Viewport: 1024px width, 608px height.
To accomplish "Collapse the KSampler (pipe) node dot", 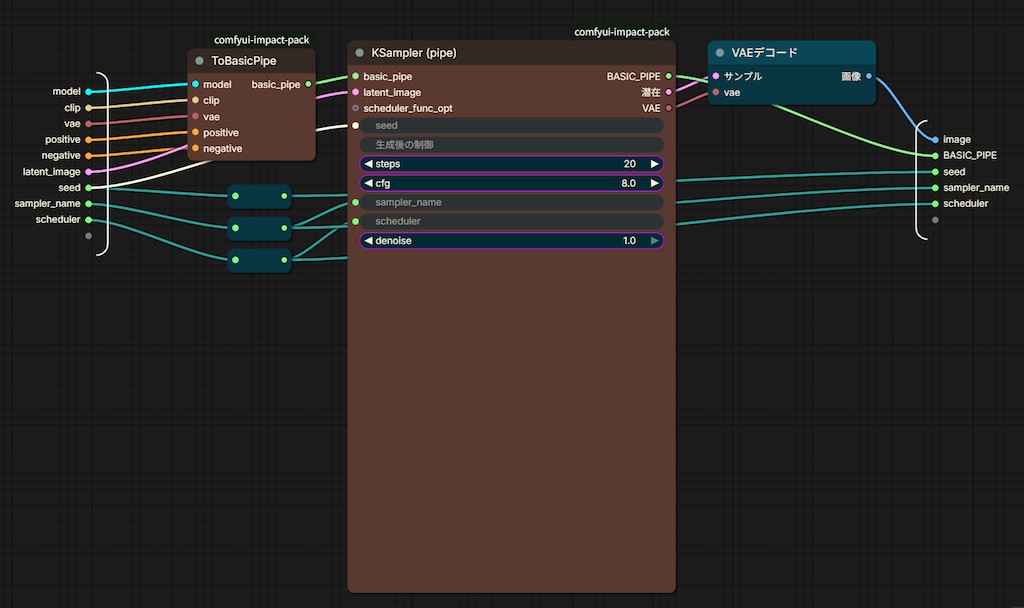I will [x=359, y=52].
